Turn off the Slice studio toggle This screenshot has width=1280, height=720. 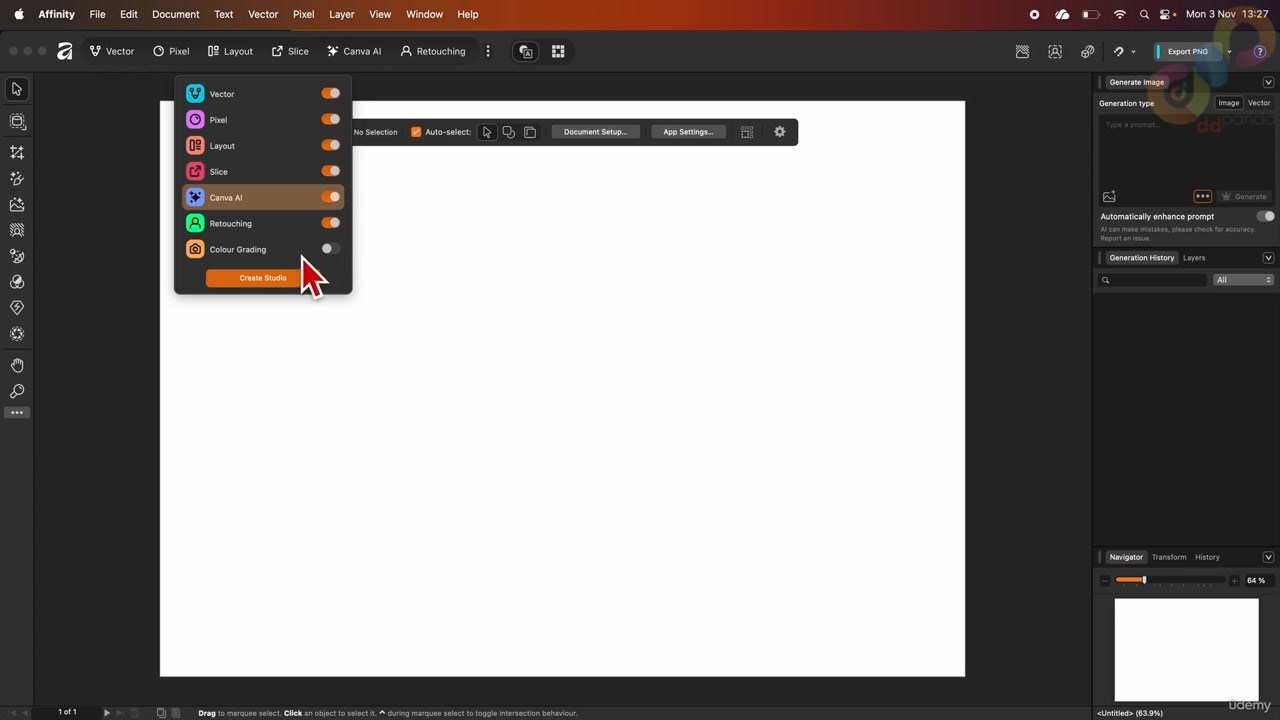coord(330,171)
